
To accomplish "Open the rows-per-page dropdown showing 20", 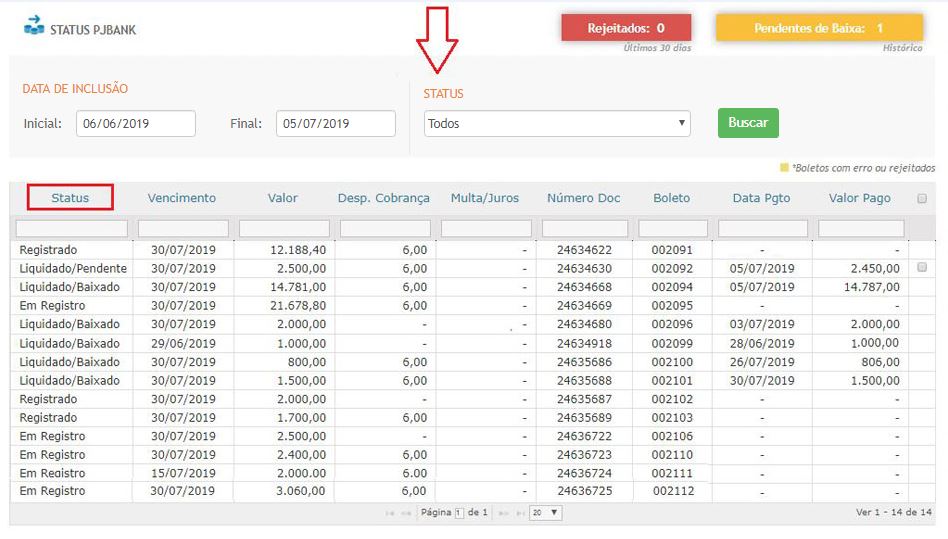I will point(546,513).
